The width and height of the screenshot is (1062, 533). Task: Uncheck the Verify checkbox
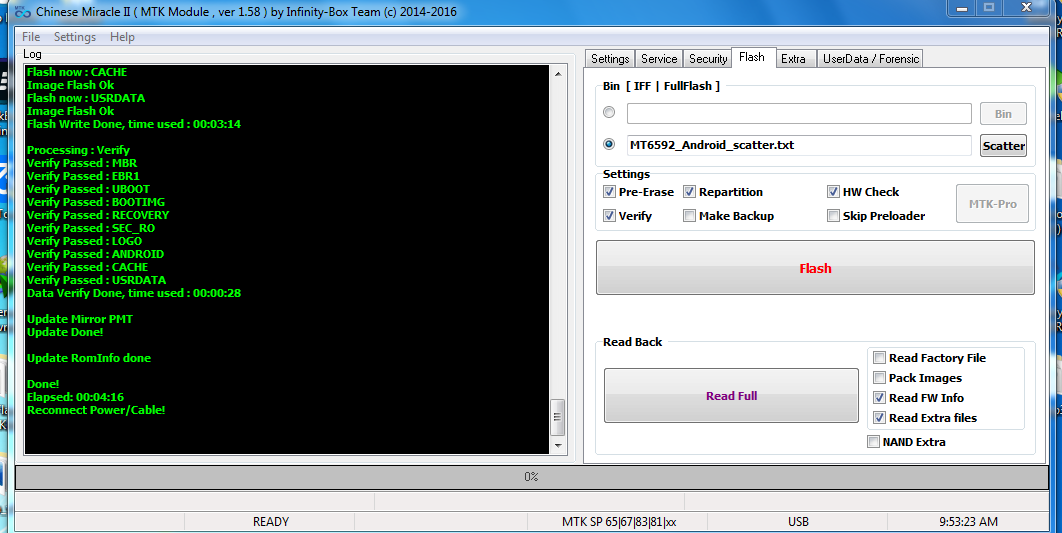click(609, 215)
